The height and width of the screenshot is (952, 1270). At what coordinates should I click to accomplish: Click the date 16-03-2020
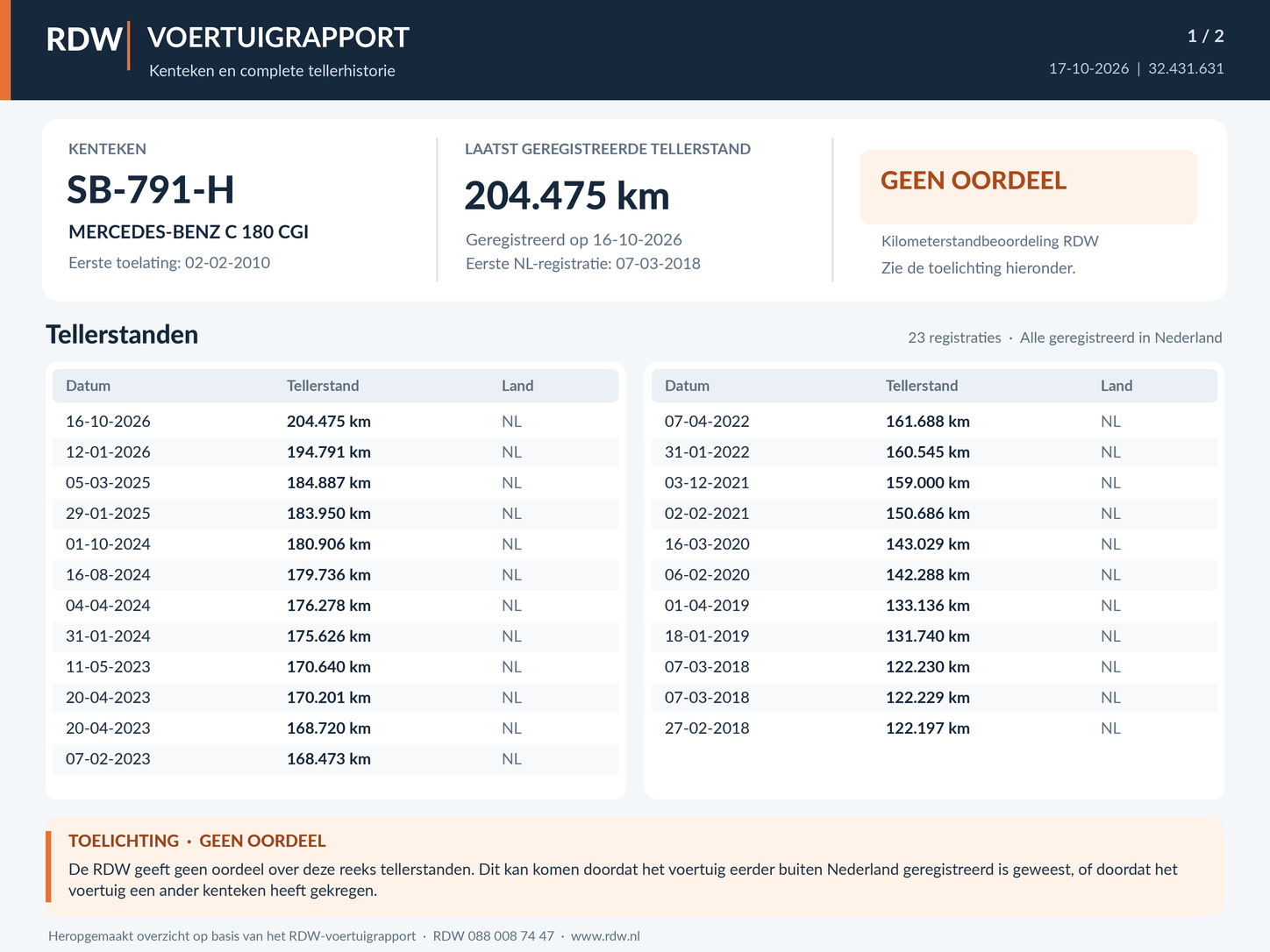click(x=707, y=544)
